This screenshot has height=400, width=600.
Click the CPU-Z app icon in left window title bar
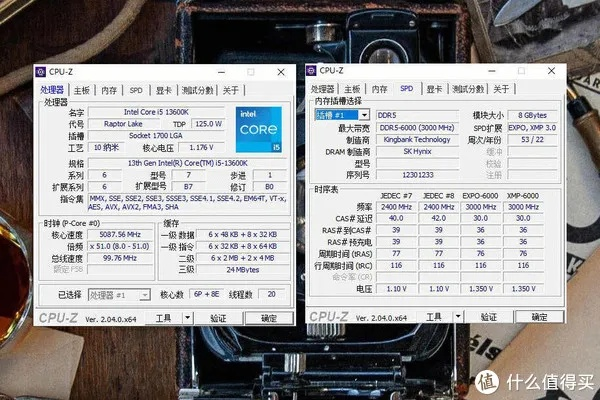pos(41,72)
